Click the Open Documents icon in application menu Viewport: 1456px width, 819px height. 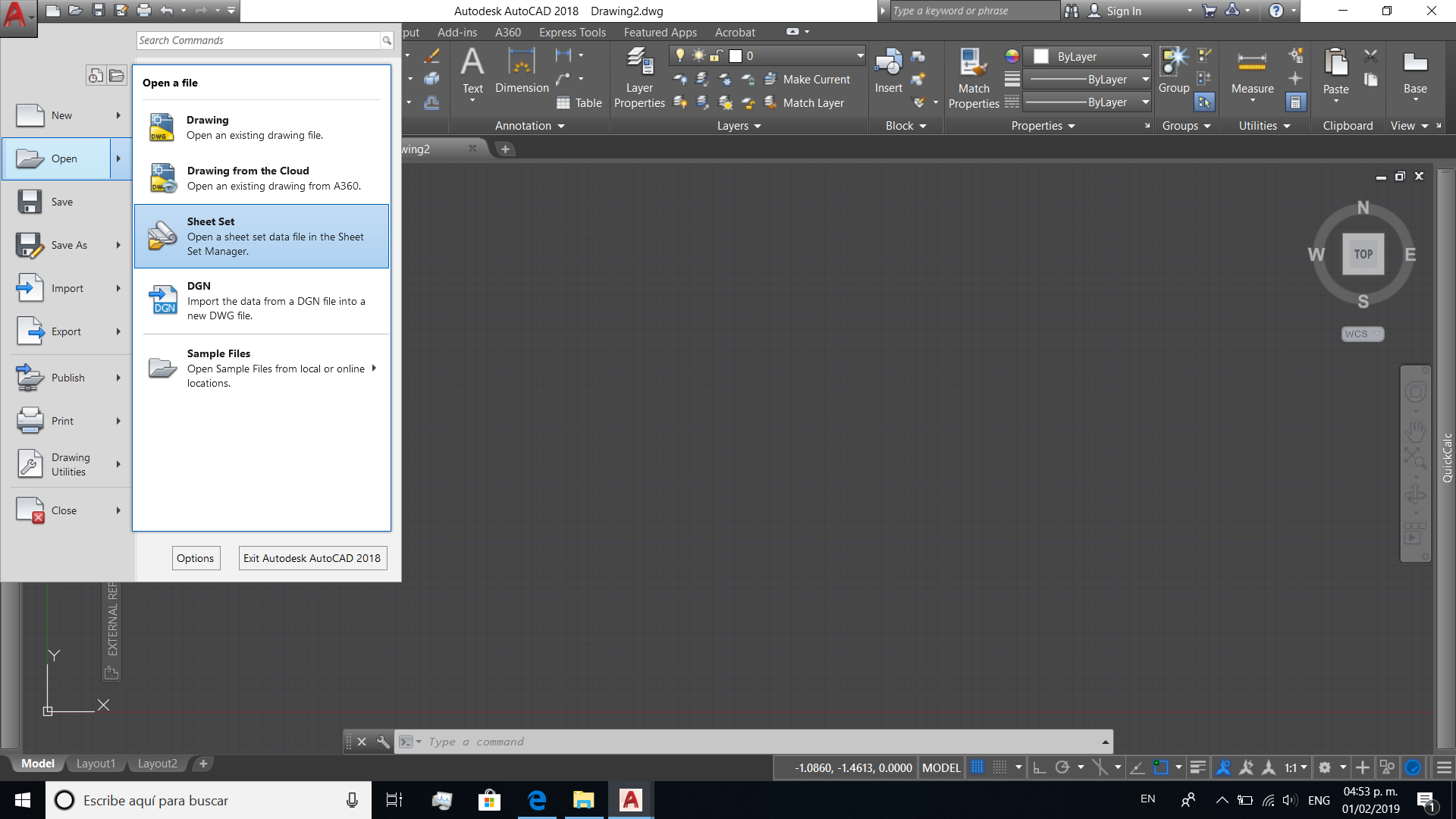[116, 75]
